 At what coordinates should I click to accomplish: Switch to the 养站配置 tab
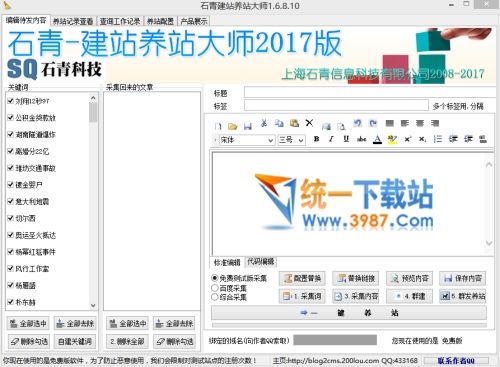point(160,21)
